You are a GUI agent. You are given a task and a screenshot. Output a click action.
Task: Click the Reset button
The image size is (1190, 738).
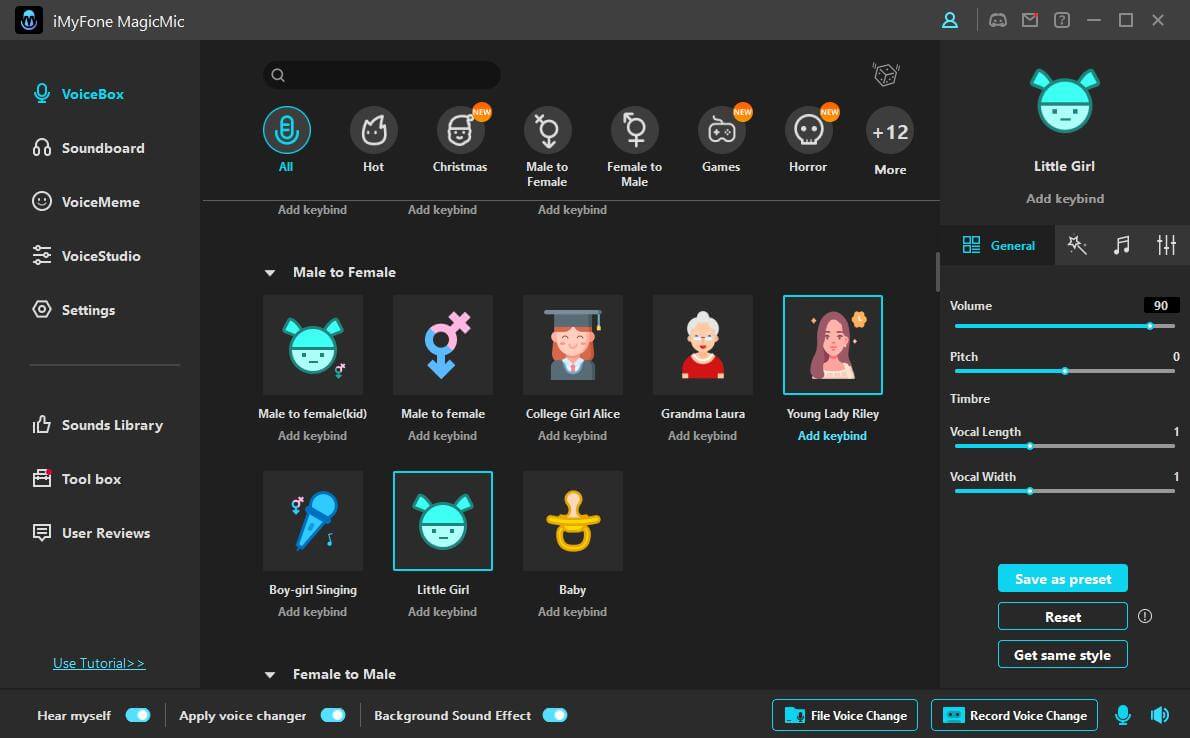coord(1062,617)
